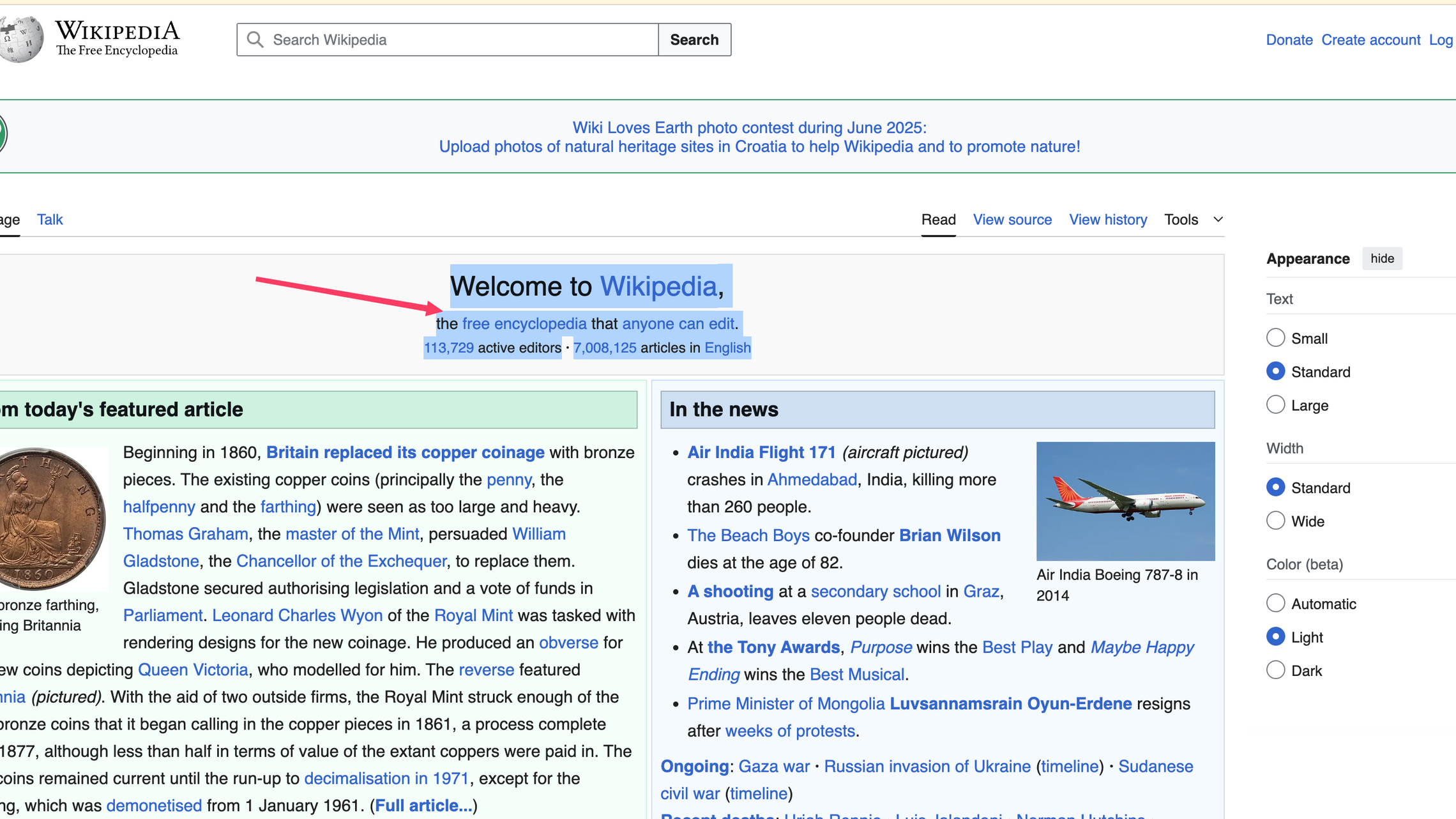The image size is (1456, 819).
Task: Focus the Search Wikipedia input field
Action: 447,40
